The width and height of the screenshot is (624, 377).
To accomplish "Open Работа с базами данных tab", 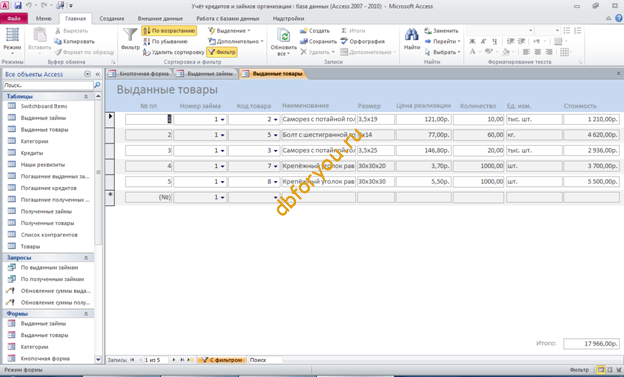I will click(228, 18).
